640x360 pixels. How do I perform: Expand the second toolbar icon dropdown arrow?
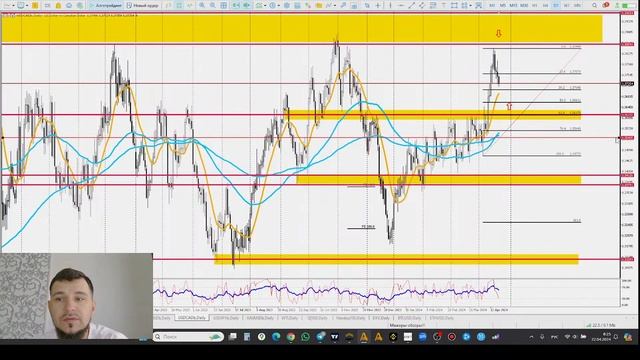pos(27,6)
